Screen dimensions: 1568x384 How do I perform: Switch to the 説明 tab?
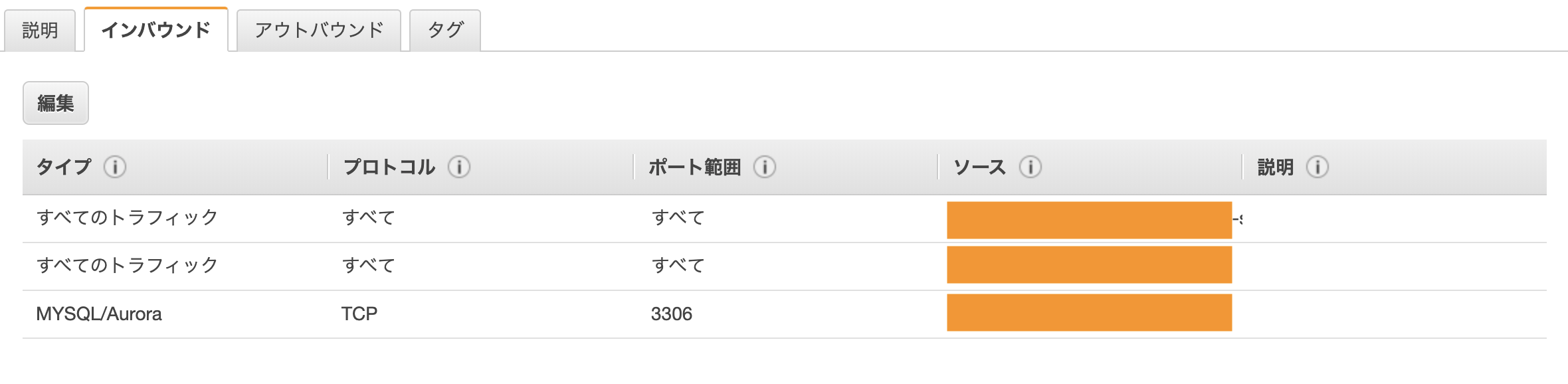click(x=41, y=29)
